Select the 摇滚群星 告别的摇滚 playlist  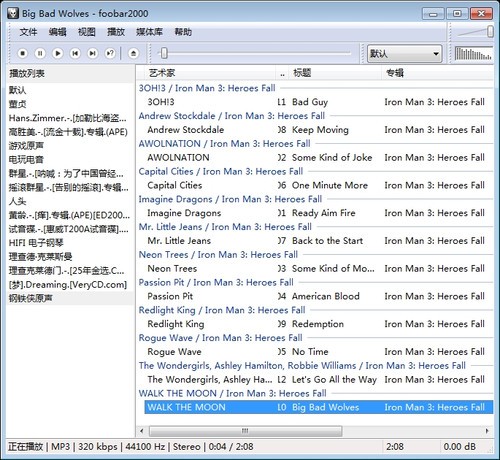pos(70,187)
